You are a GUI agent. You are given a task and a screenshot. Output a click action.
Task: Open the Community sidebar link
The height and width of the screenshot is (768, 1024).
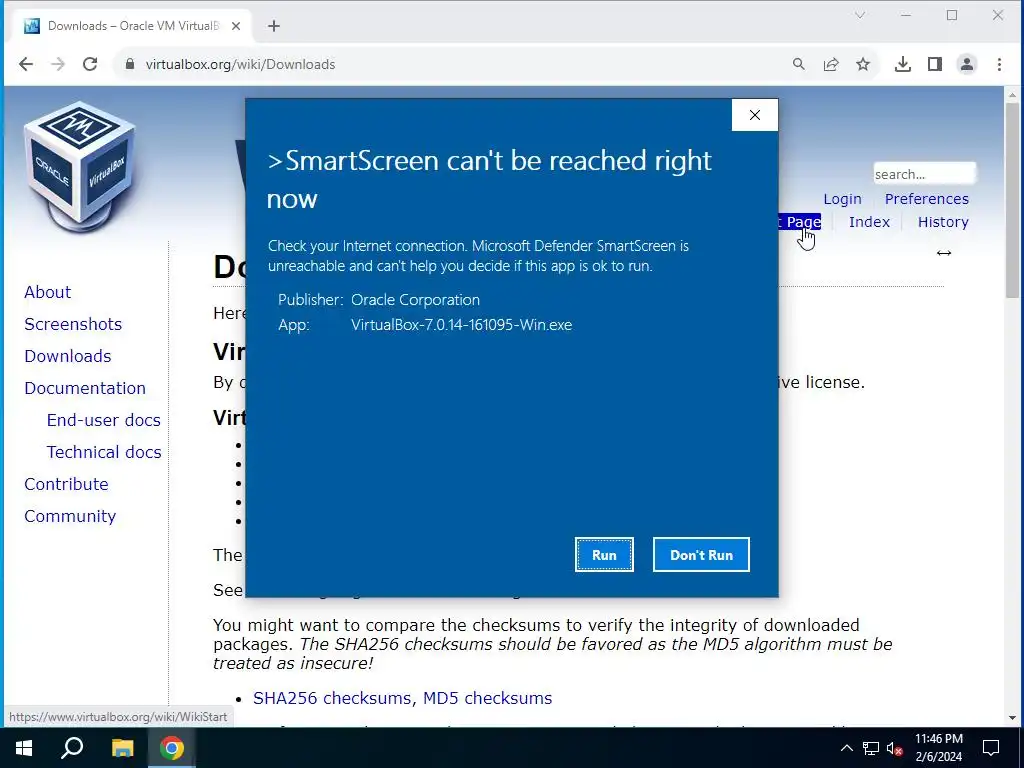point(70,516)
